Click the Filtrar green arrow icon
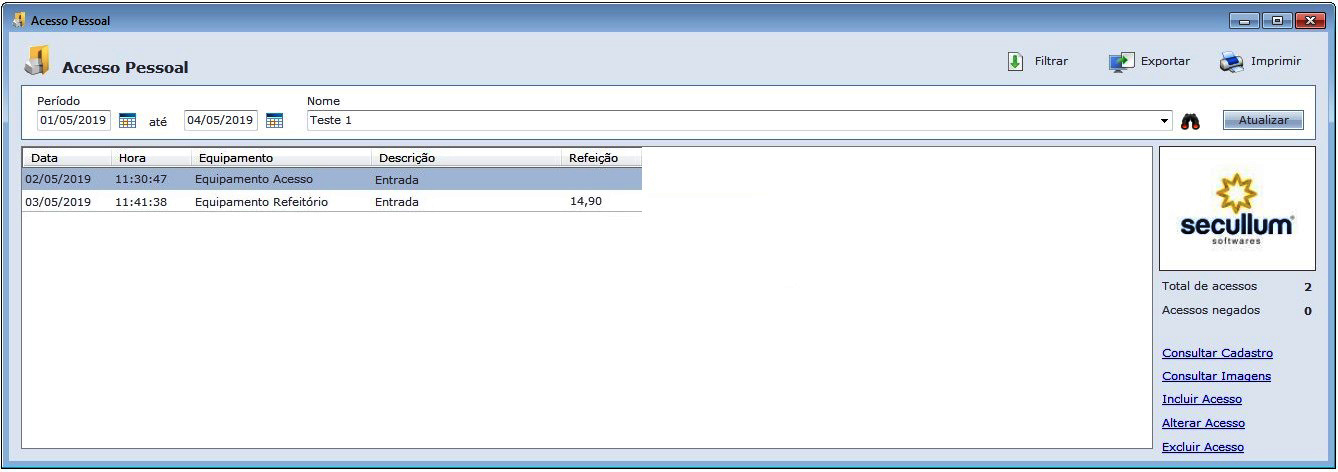The image size is (1338, 472). (1015, 62)
